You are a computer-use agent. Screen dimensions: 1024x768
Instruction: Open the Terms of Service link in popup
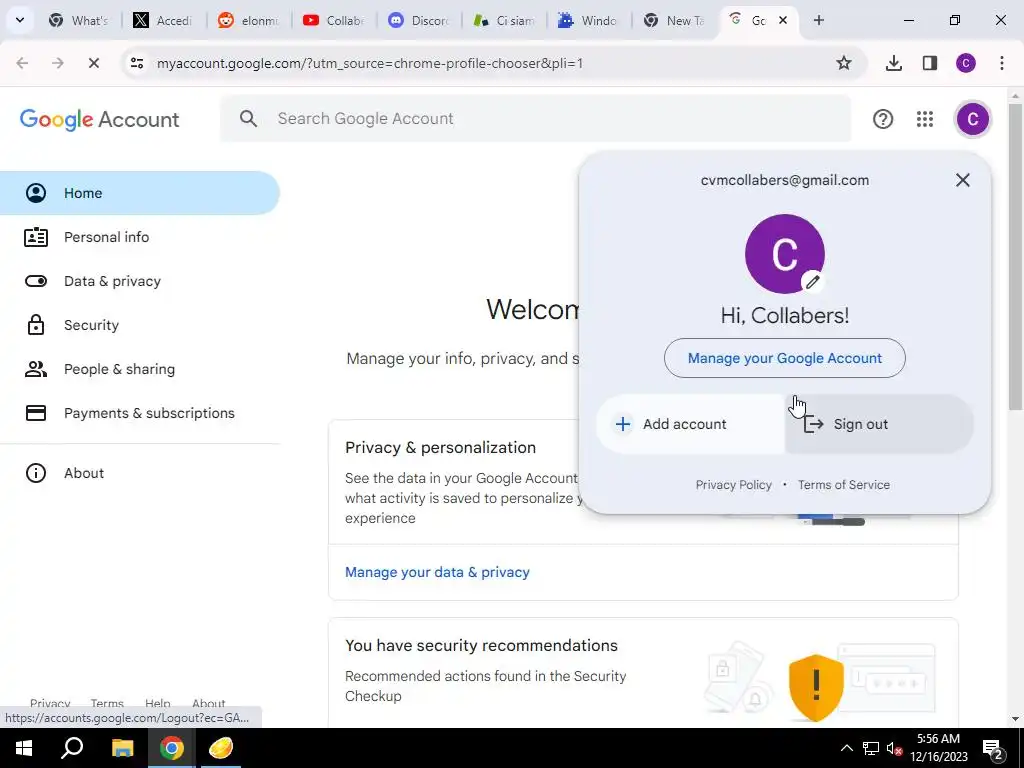pos(843,485)
